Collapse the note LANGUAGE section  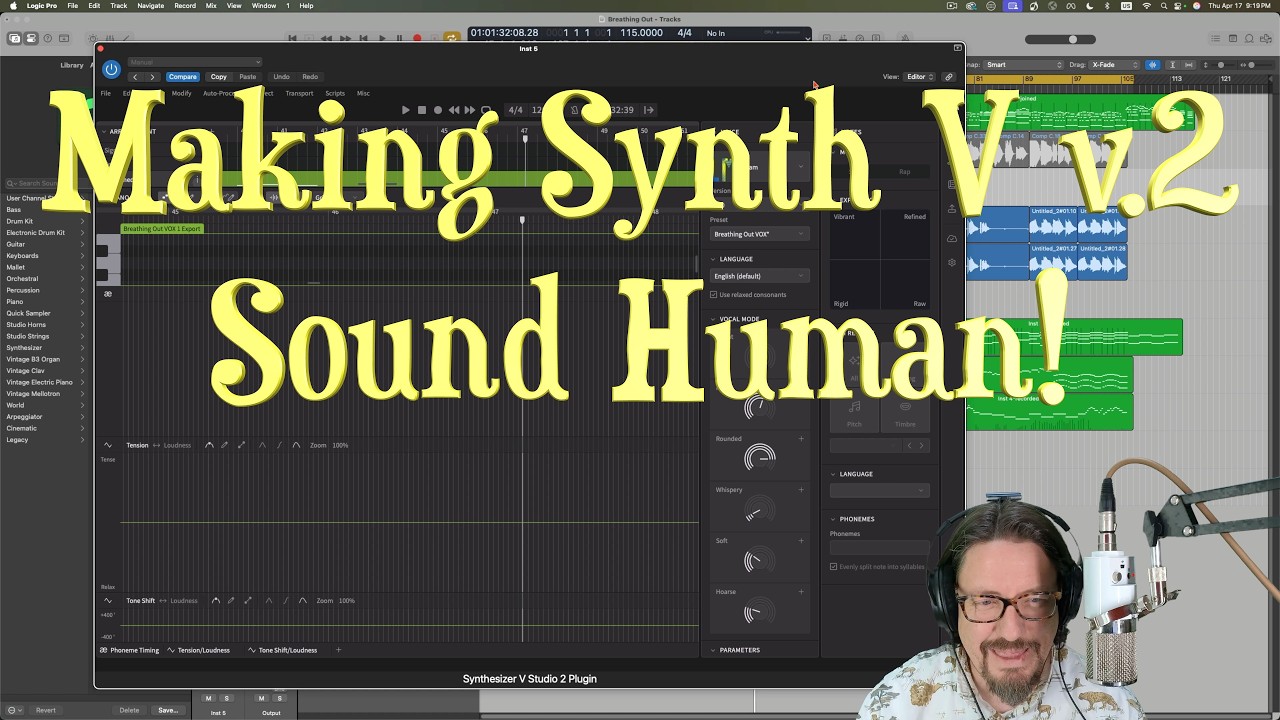833,474
